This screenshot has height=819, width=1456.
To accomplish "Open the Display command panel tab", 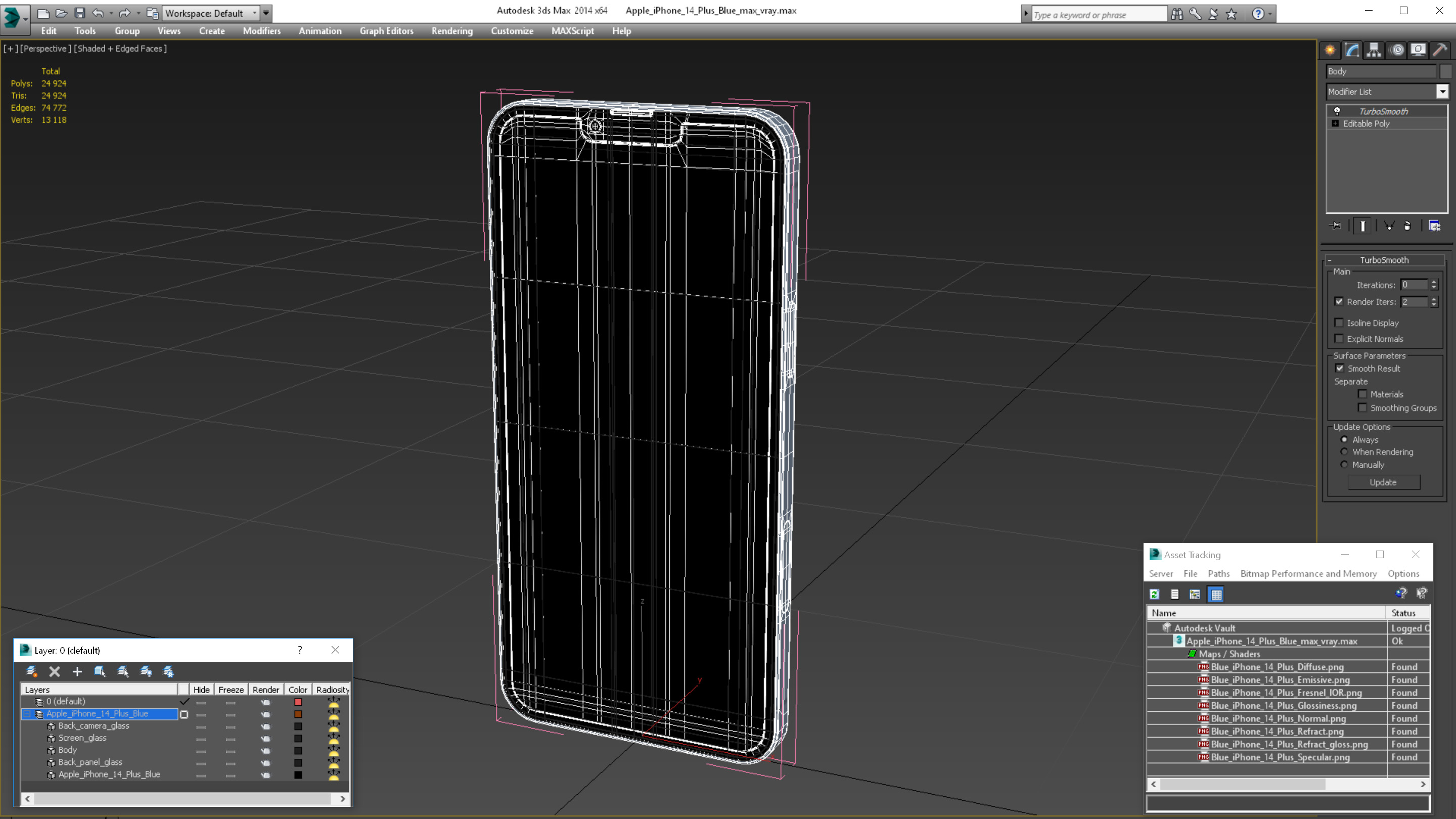I will [x=1419, y=51].
